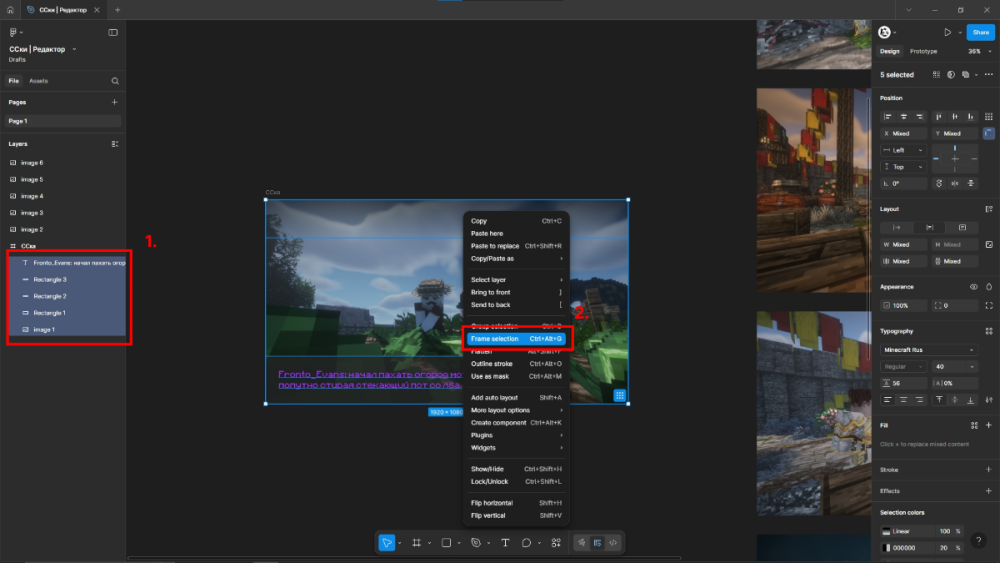Click the present play icon
This screenshot has height=563, width=1000.
947,32
